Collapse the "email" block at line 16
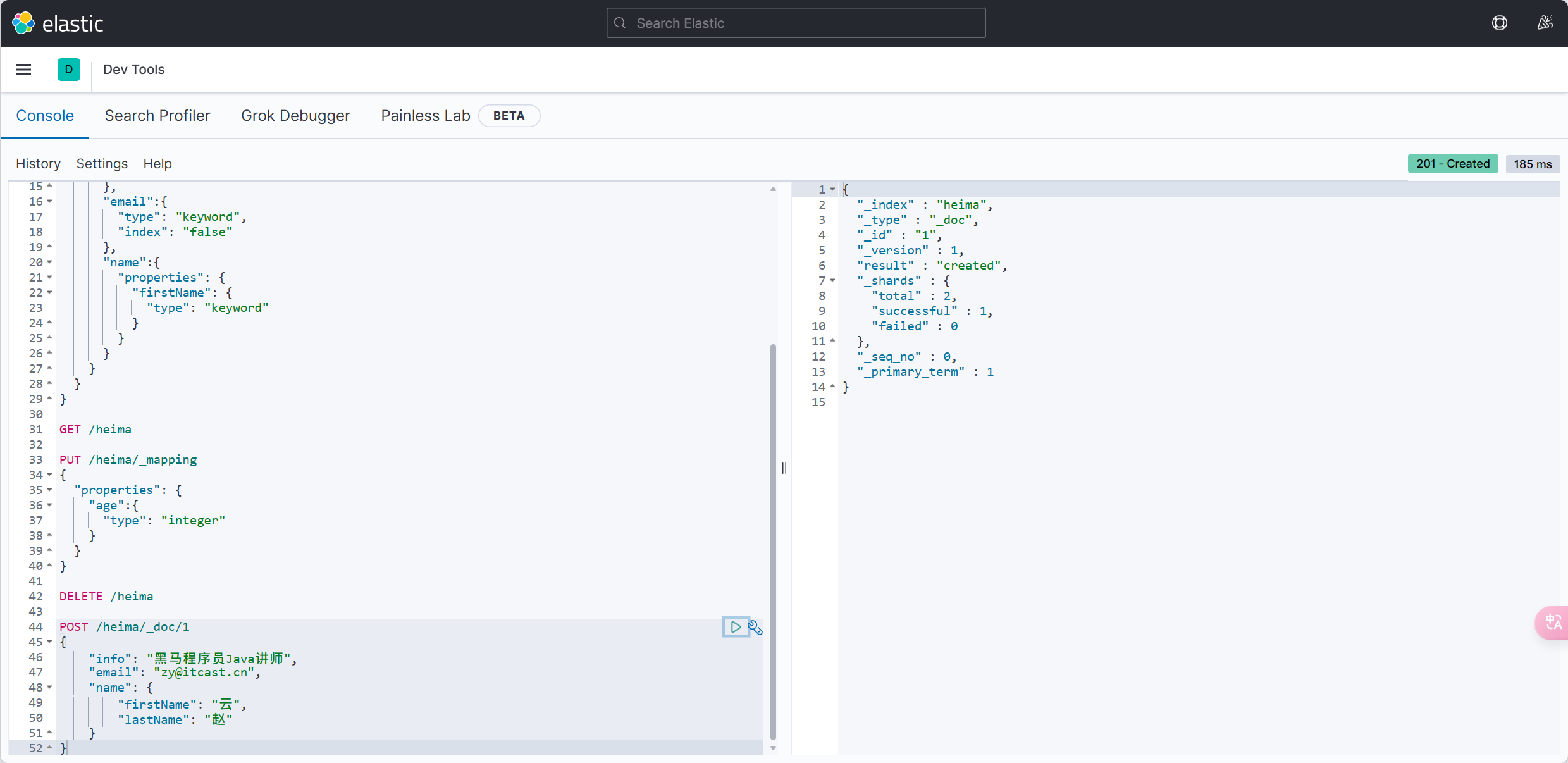 49,202
